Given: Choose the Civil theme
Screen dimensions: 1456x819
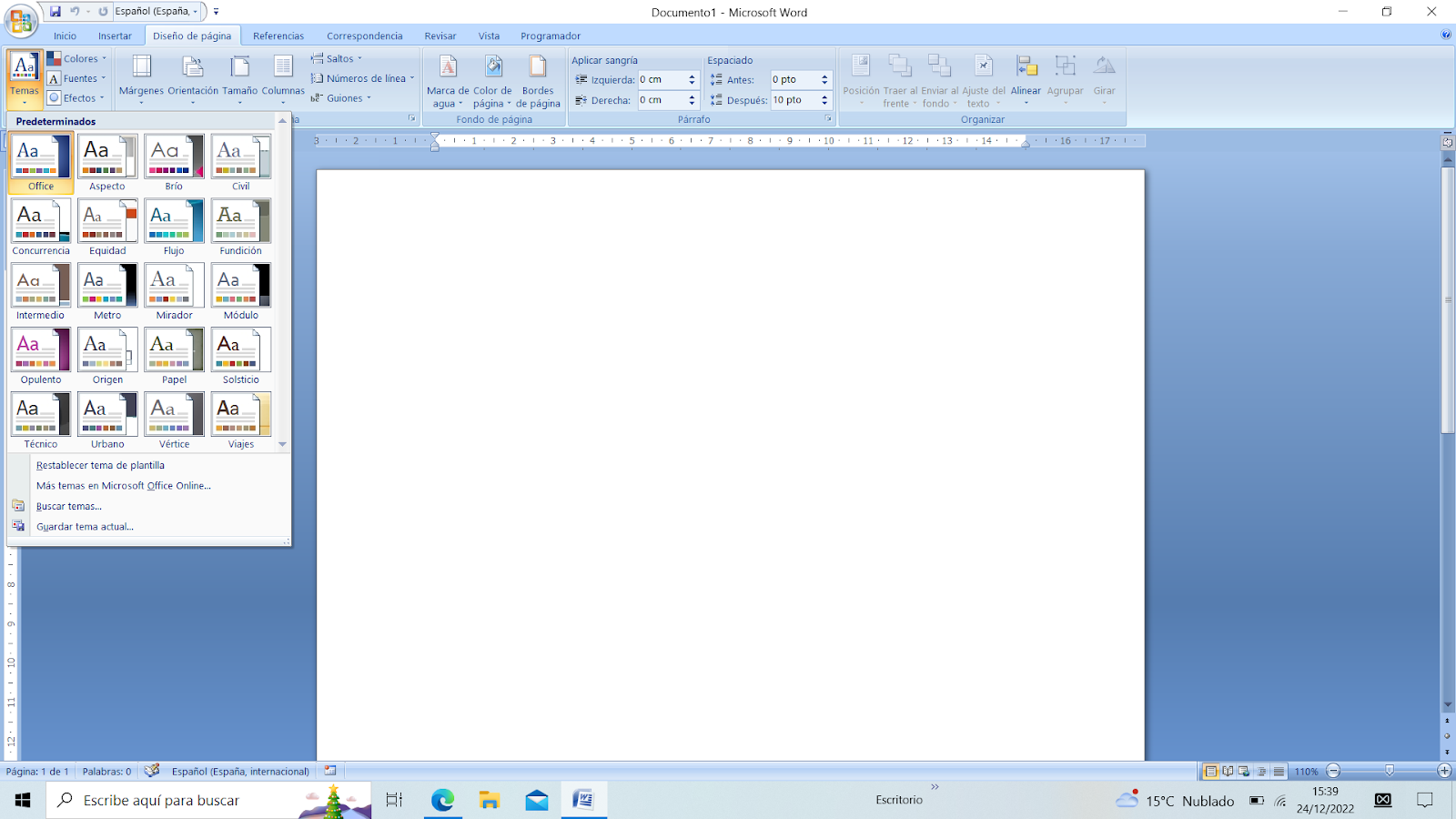Looking at the screenshot, I should [x=241, y=163].
